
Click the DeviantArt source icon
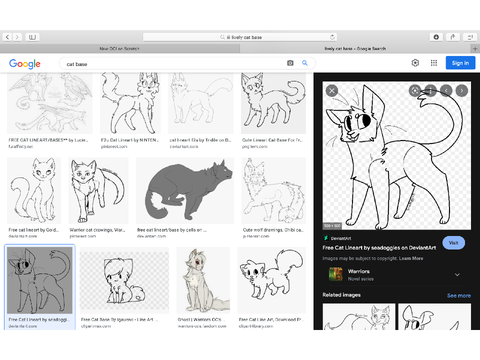pyautogui.click(x=326, y=238)
